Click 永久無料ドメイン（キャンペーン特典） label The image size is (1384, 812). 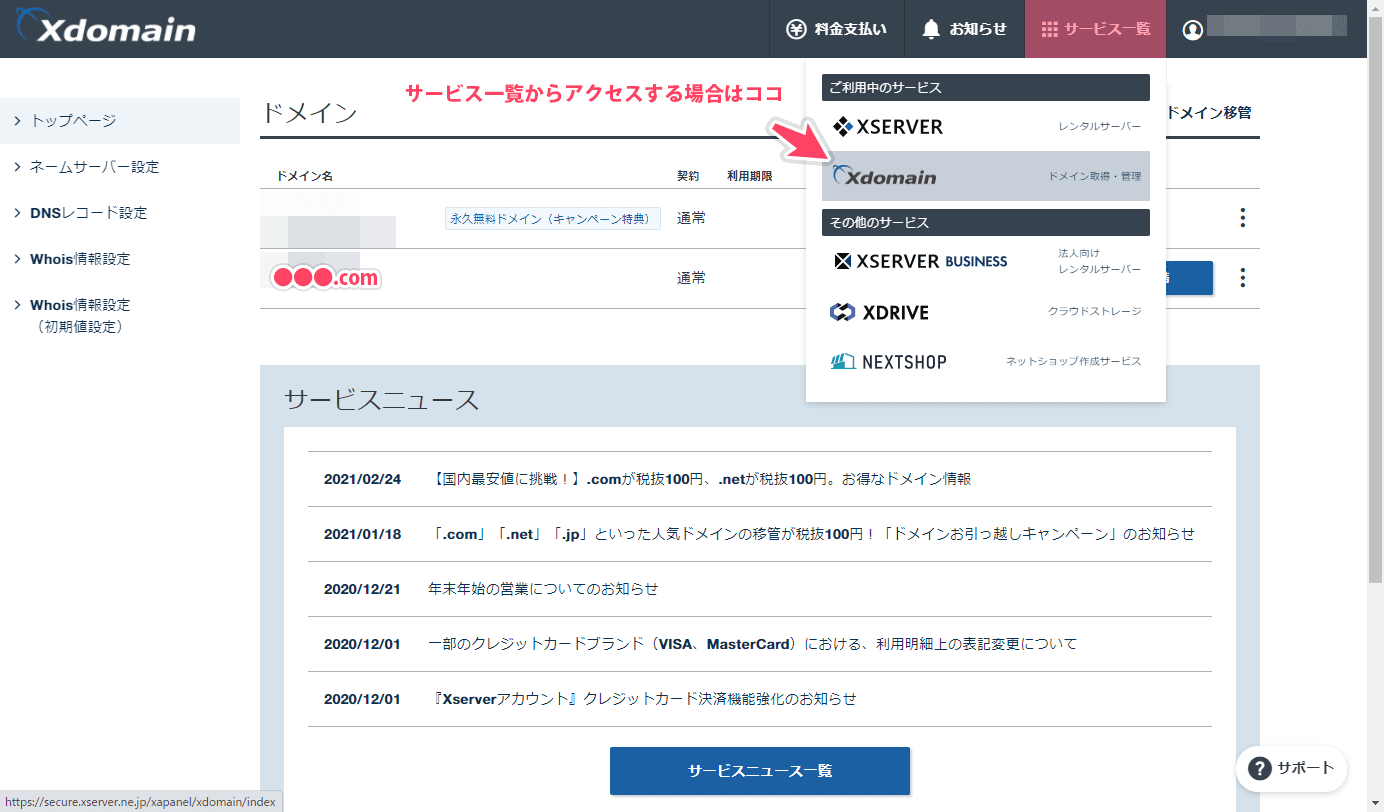pyautogui.click(x=552, y=218)
